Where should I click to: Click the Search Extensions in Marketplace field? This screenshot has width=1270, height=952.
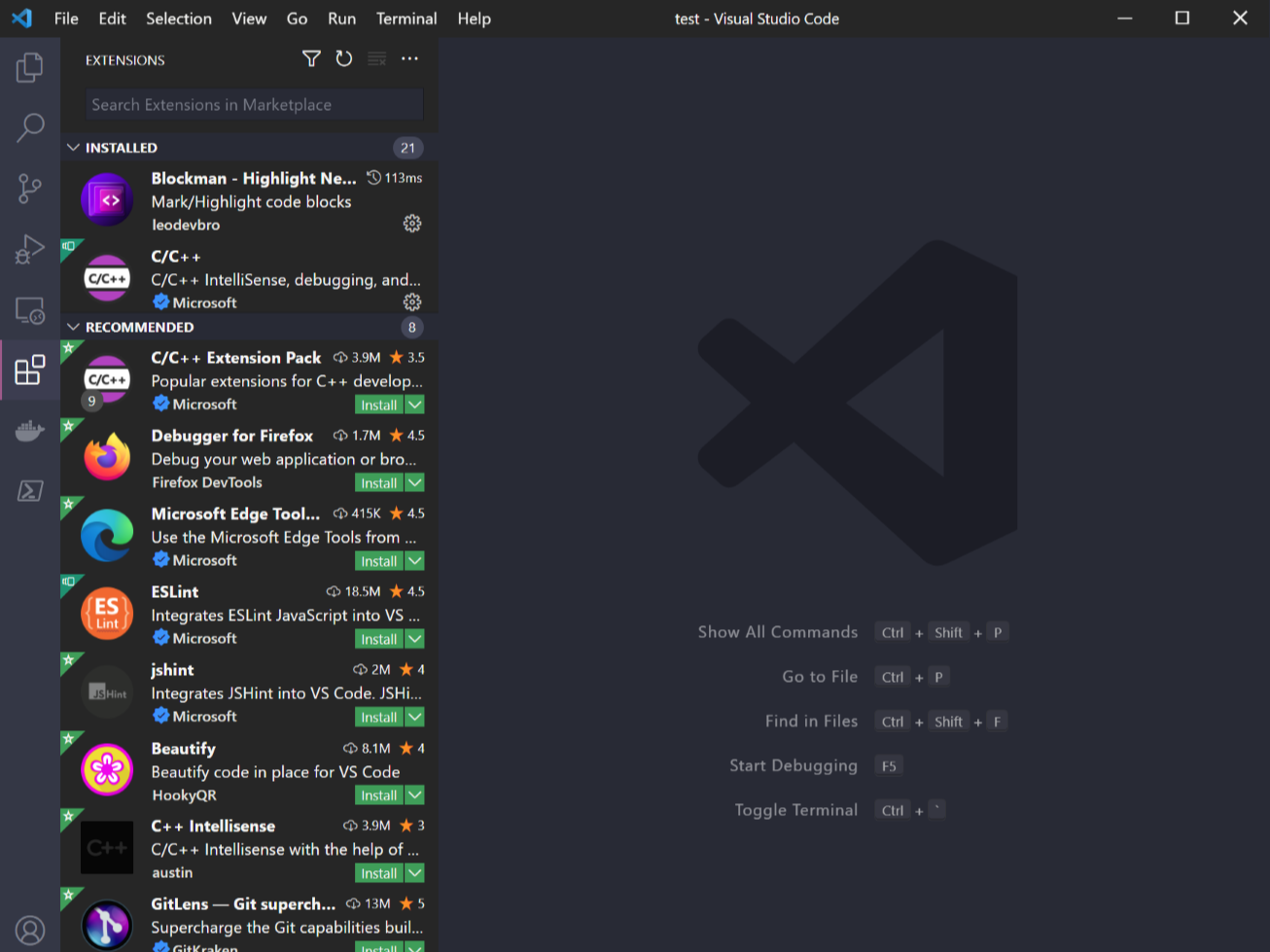[254, 104]
